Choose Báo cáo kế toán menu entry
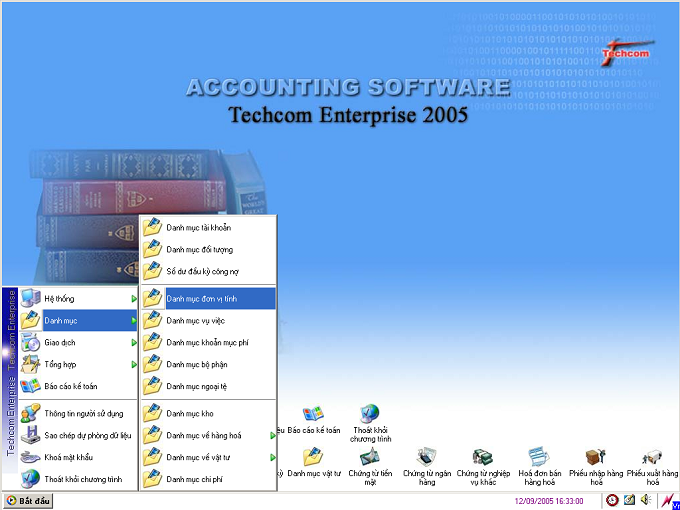 pos(78,386)
